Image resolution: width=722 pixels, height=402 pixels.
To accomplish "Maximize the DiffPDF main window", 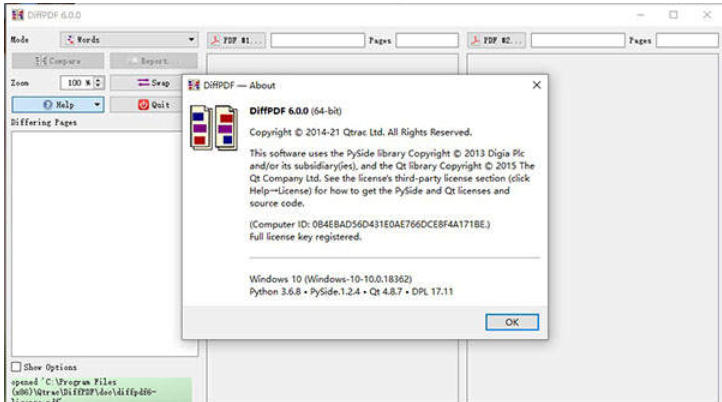I will pyautogui.click(x=673, y=14).
